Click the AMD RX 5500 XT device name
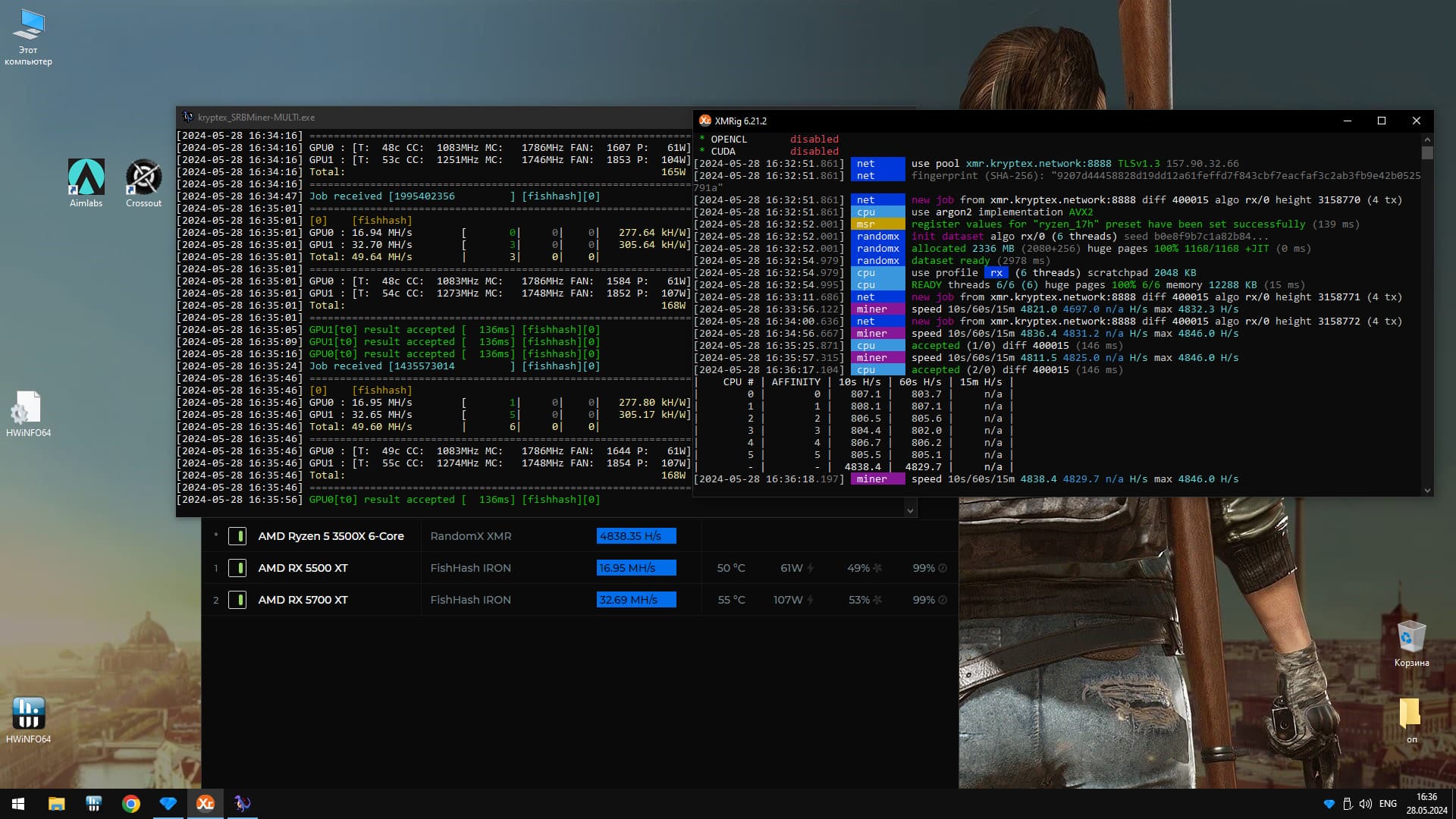This screenshot has height=819, width=1456. (x=303, y=568)
